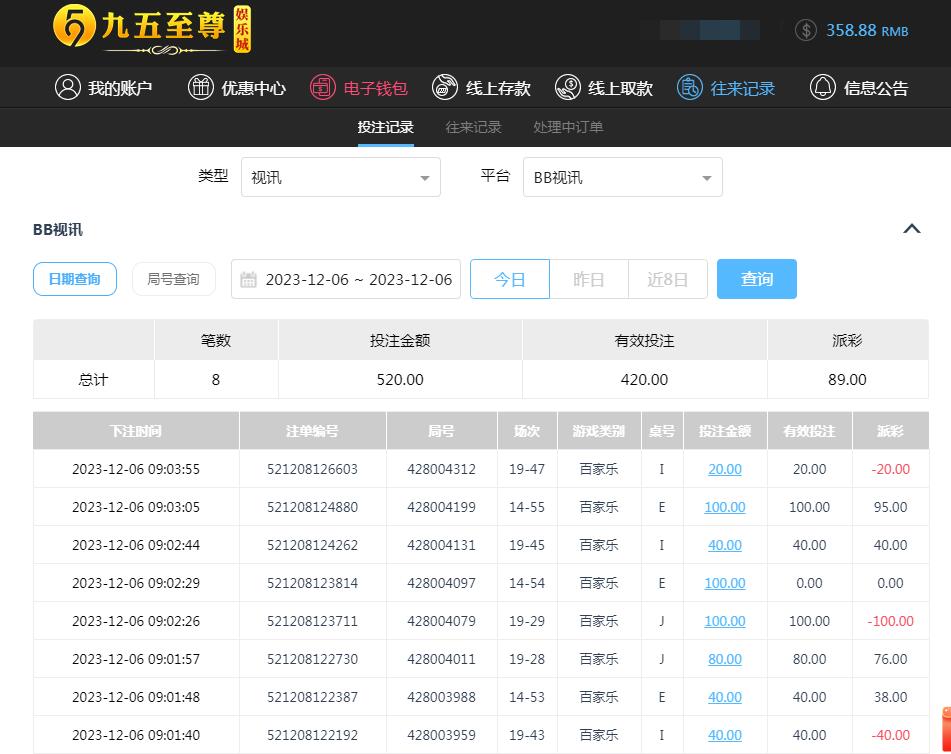Click the 我的账户 user profile icon

pos(68,87)
